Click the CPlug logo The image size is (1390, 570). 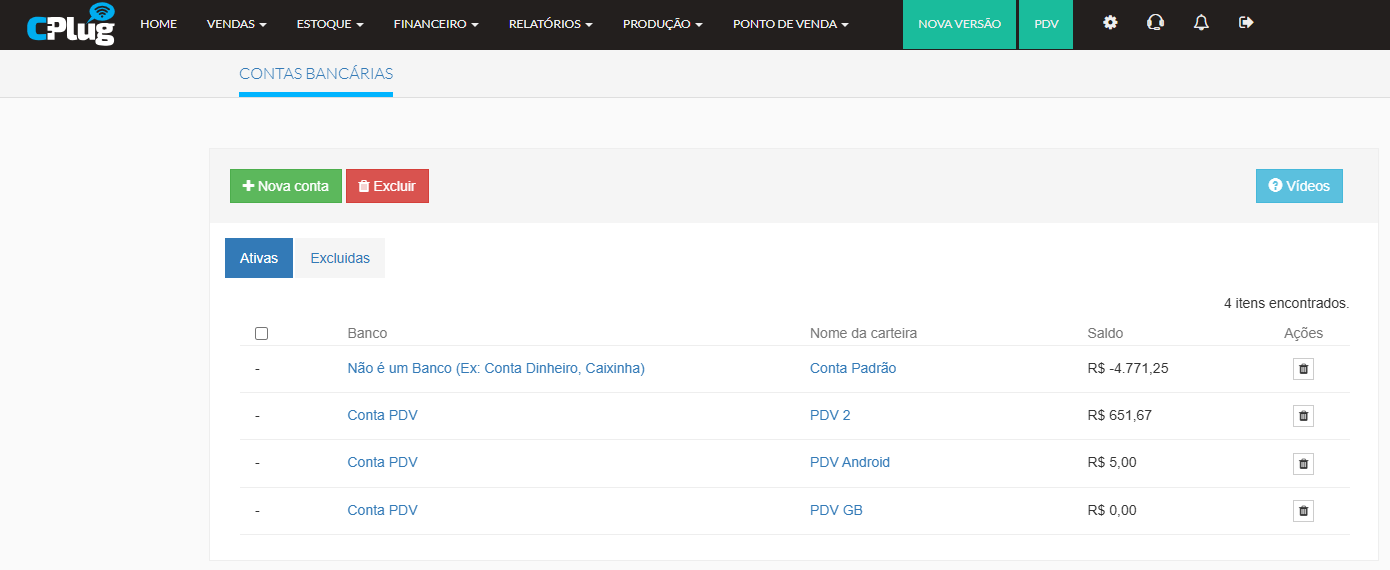pos(70,24)
